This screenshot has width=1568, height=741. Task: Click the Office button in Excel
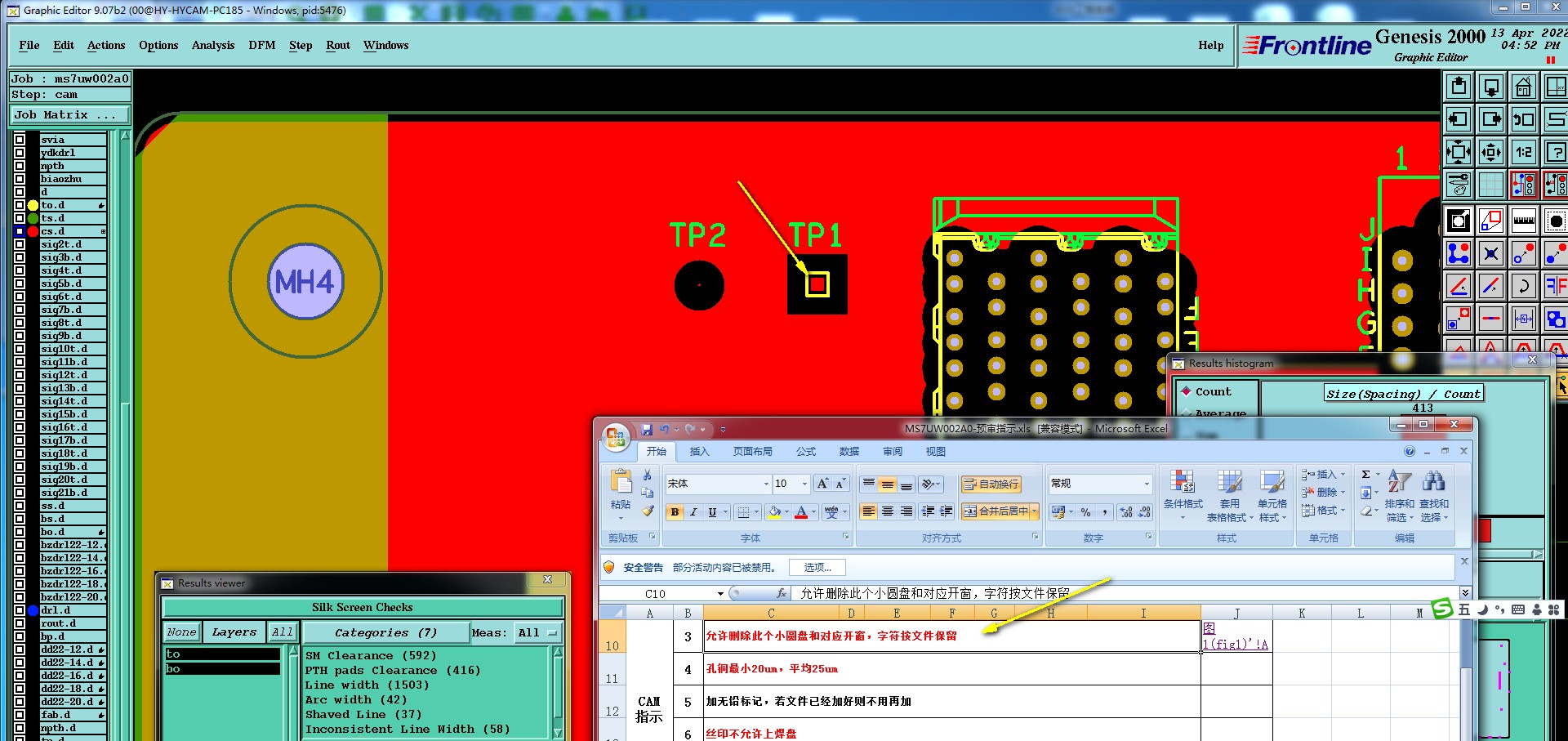tap(616, 437)
